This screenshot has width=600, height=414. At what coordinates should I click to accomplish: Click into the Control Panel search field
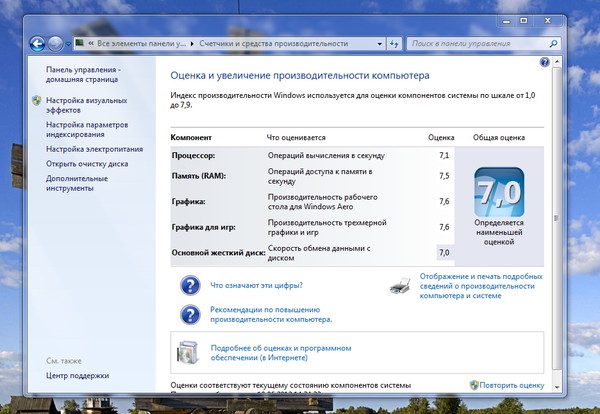478,44
